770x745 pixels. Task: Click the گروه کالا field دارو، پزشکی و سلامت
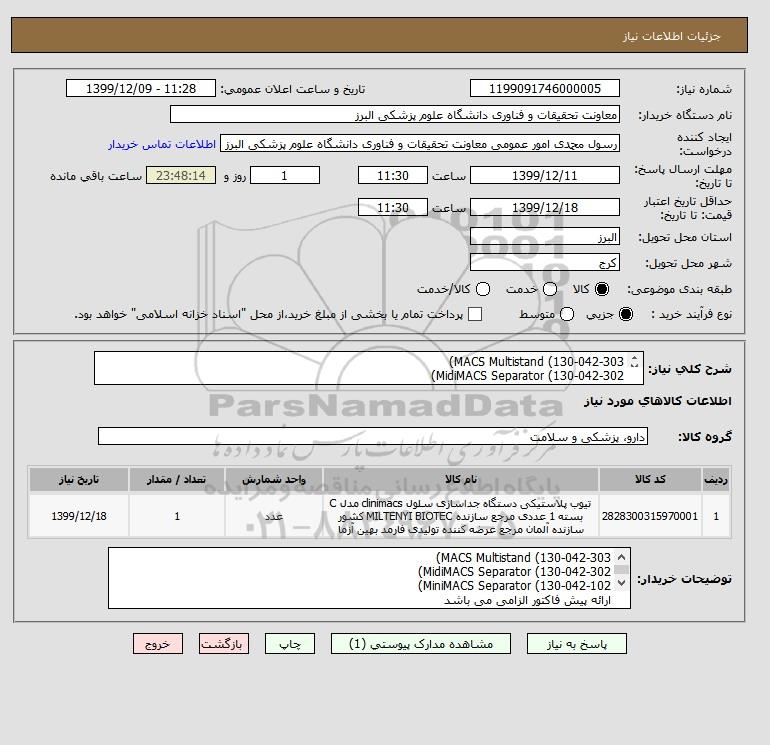point(373,436)
